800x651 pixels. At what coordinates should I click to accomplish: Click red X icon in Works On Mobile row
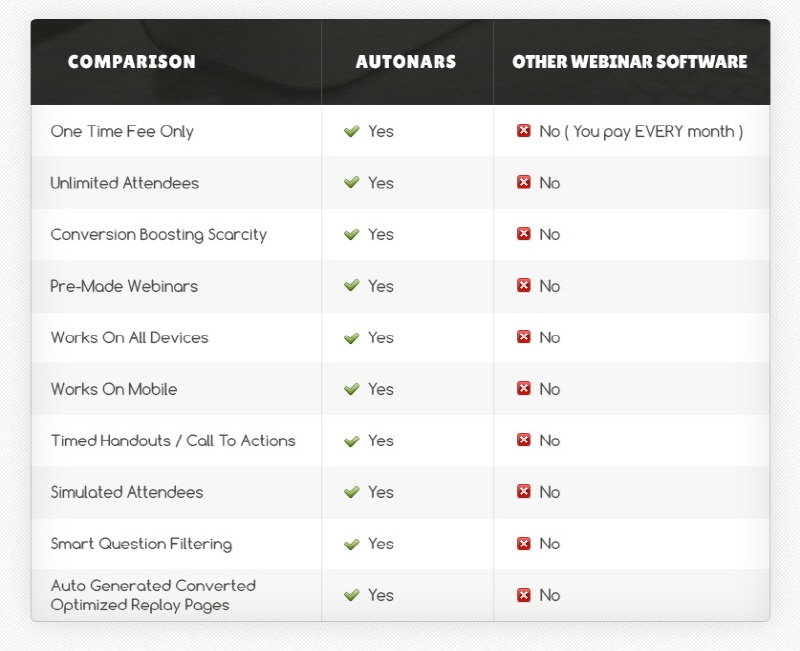523,388
